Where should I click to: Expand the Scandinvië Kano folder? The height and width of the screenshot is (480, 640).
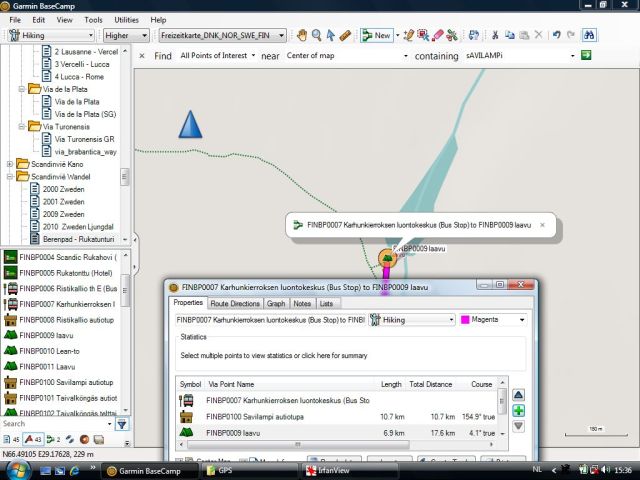[10, 164]
